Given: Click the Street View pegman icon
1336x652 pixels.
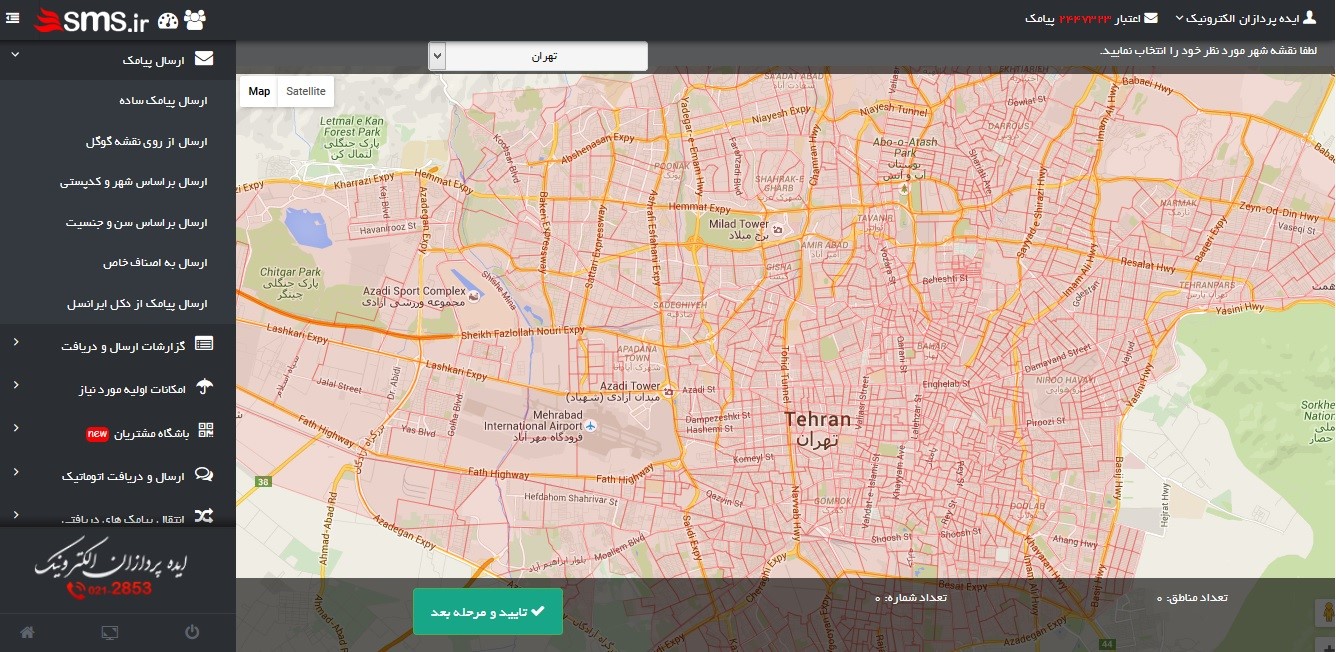Looking at the screenshot, I should click(x=1326, y=611).
